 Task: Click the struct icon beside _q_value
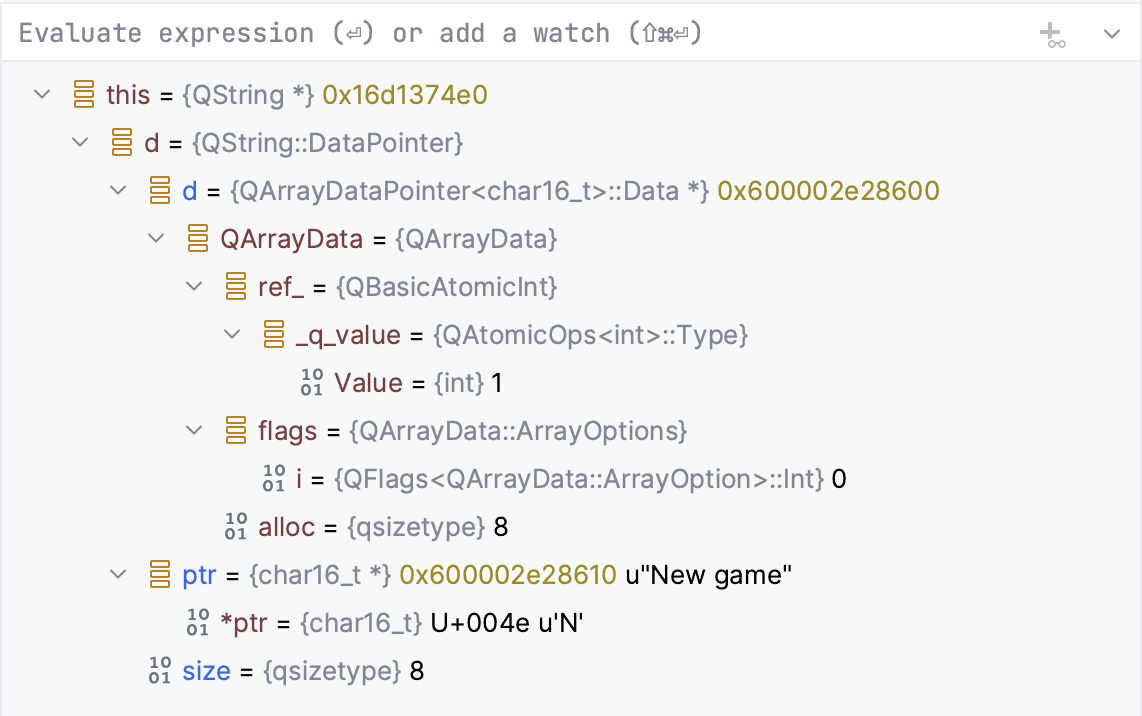click(x=274, y=334)
